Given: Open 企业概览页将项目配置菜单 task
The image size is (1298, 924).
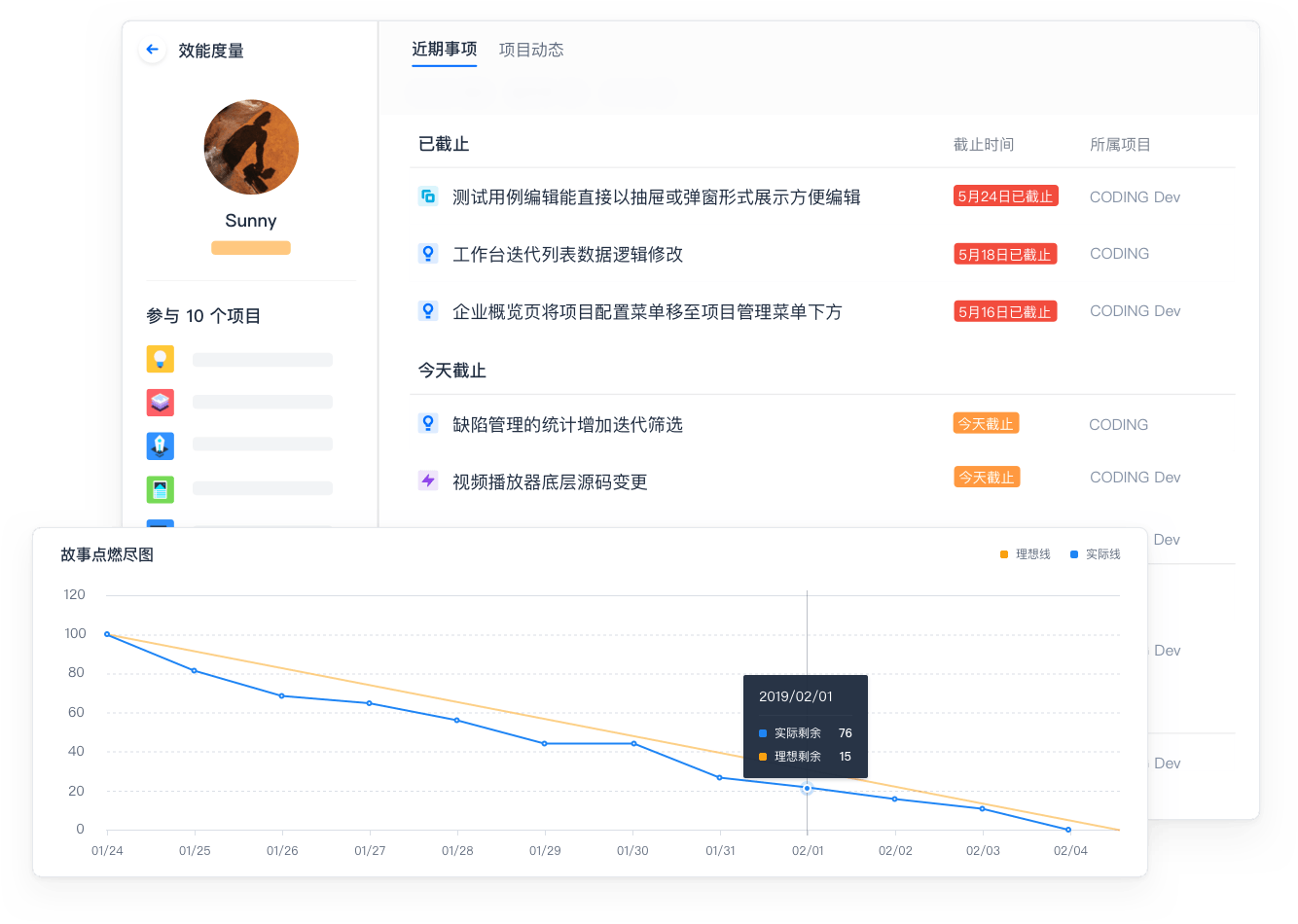Looking at the screenshot, I should point(647,312).
